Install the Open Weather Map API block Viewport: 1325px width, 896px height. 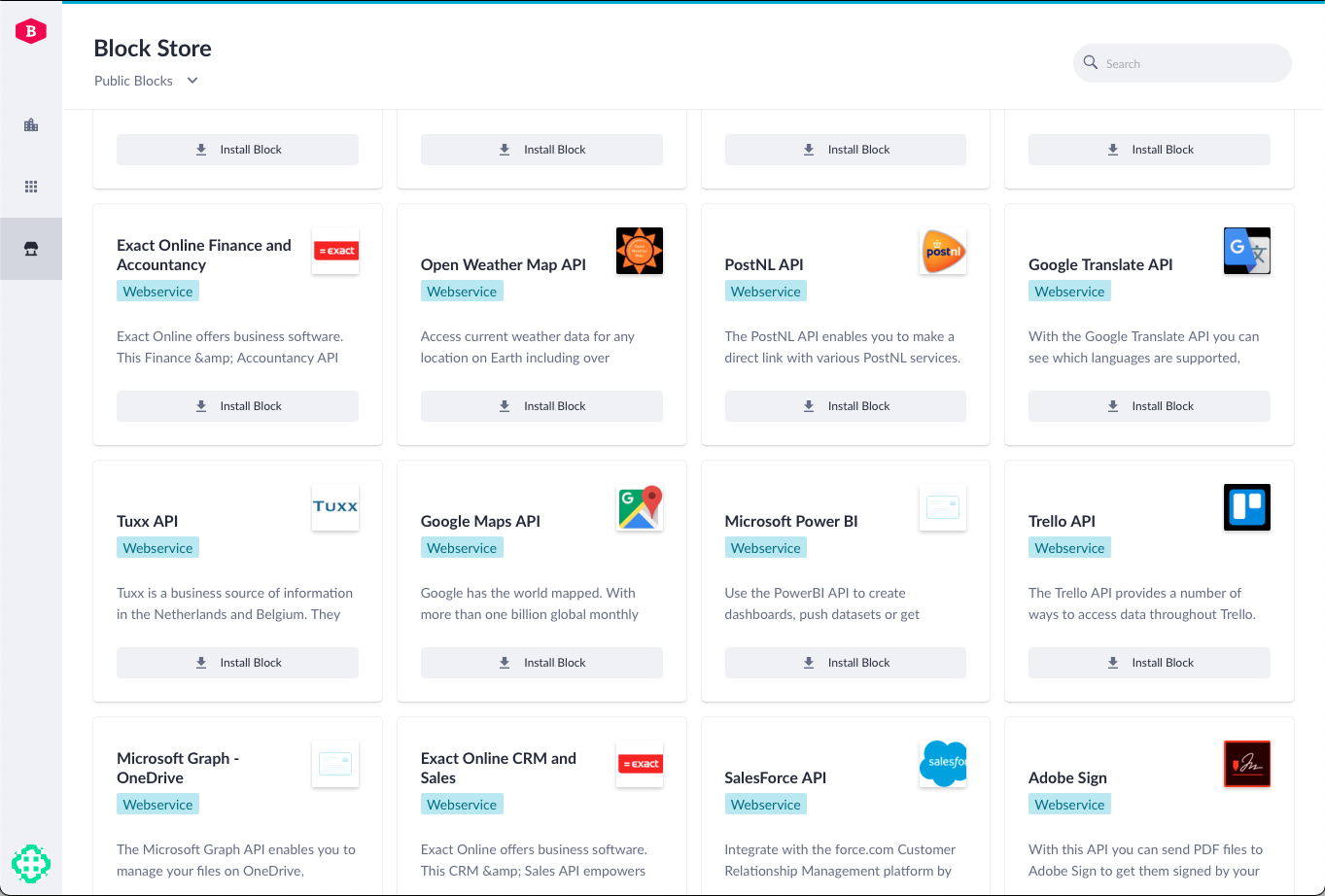(x=540, y=405)
